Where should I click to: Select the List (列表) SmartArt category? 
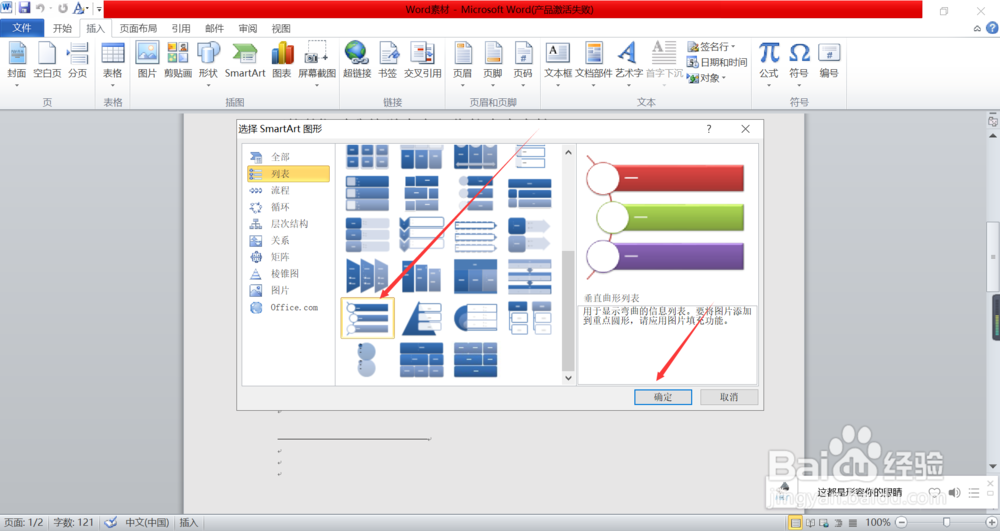288,173
